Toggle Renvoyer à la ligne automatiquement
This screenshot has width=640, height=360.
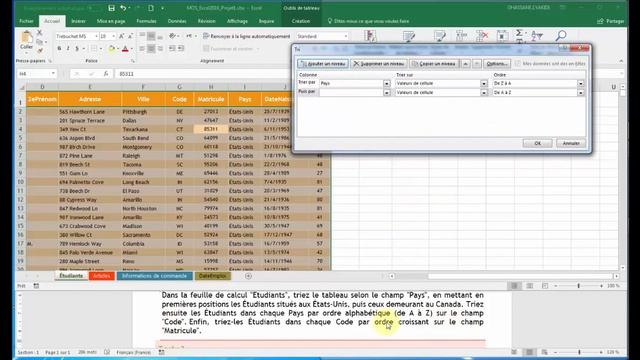tap(247, 36)
